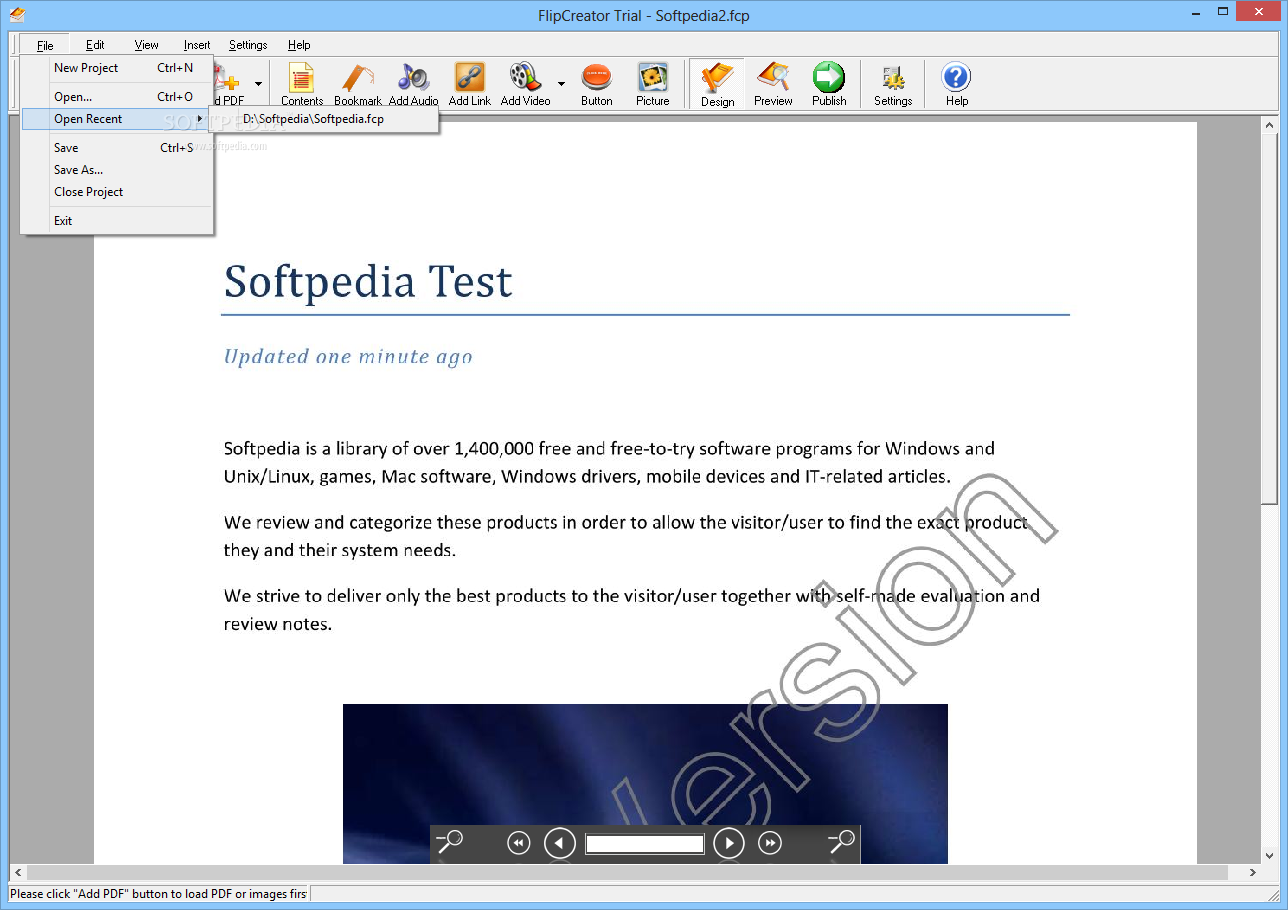The width and height of the screenshot is (1288, 910).
Task: Switch to Design mode
Action: (717, 84)
